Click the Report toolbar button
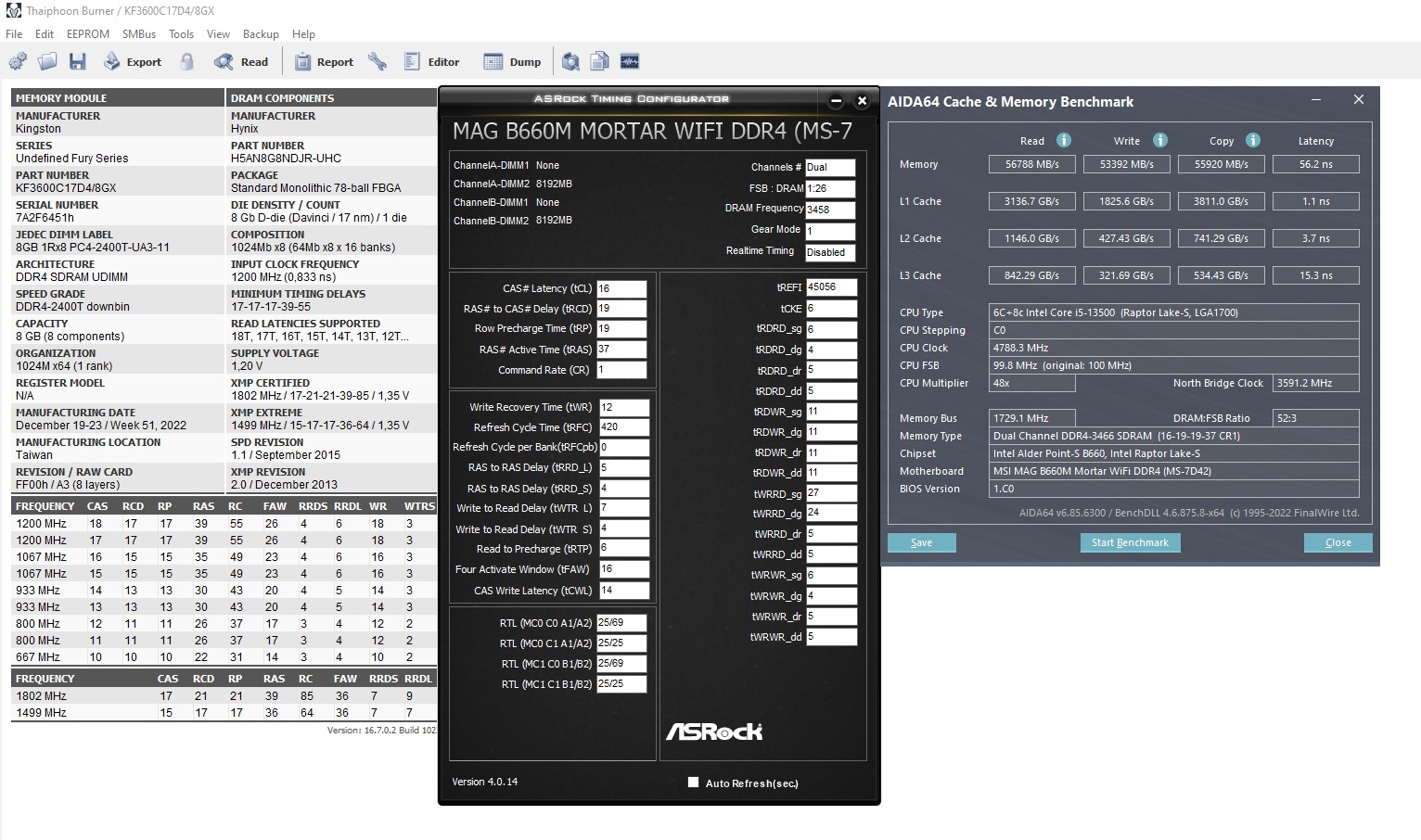The height and width of the screenshot is (840, 1421). [324, 62]
